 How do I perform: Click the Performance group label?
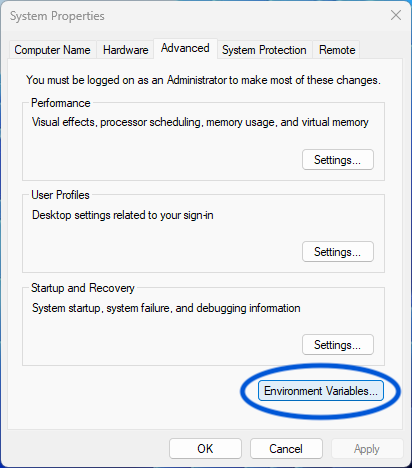pyautogui.click(x=61, y=103)
